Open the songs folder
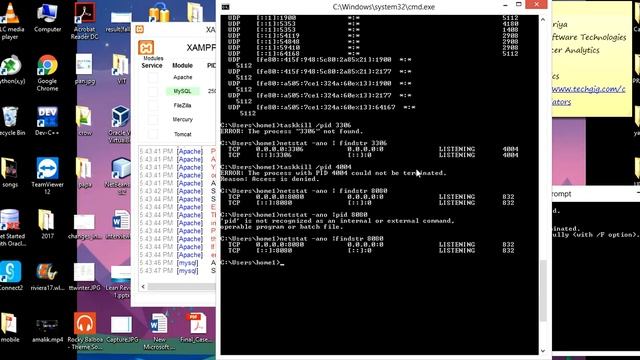This screenshot has height=360, width=640. (x=10, y=173)
